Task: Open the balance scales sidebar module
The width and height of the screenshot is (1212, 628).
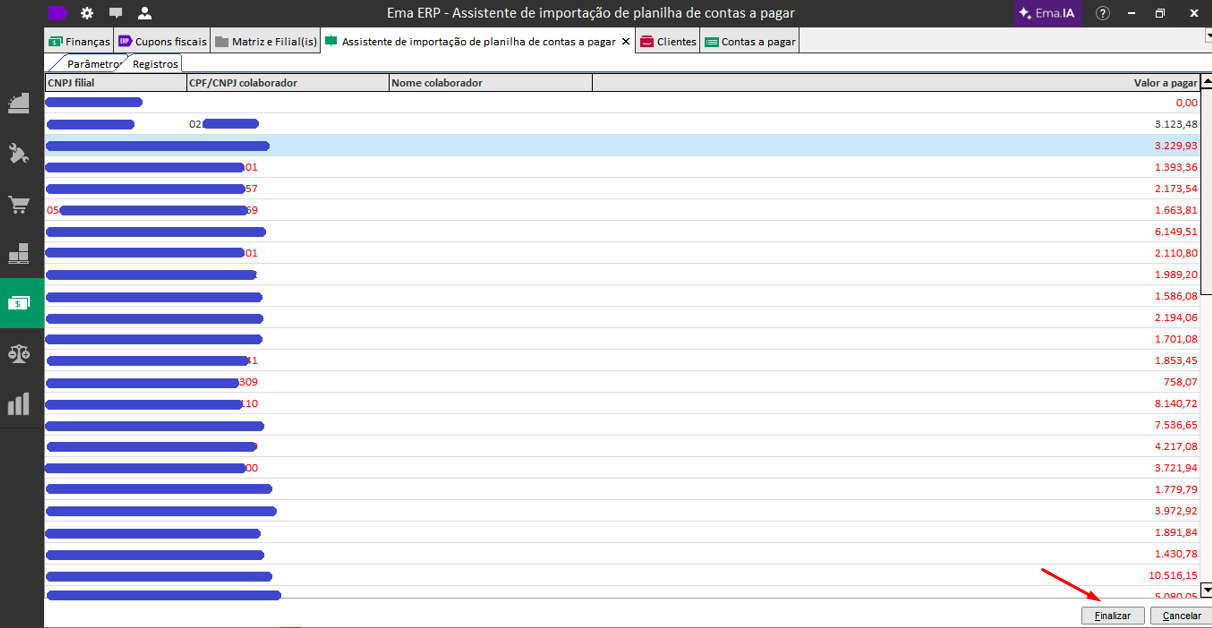Action: (x=19, y=353)
